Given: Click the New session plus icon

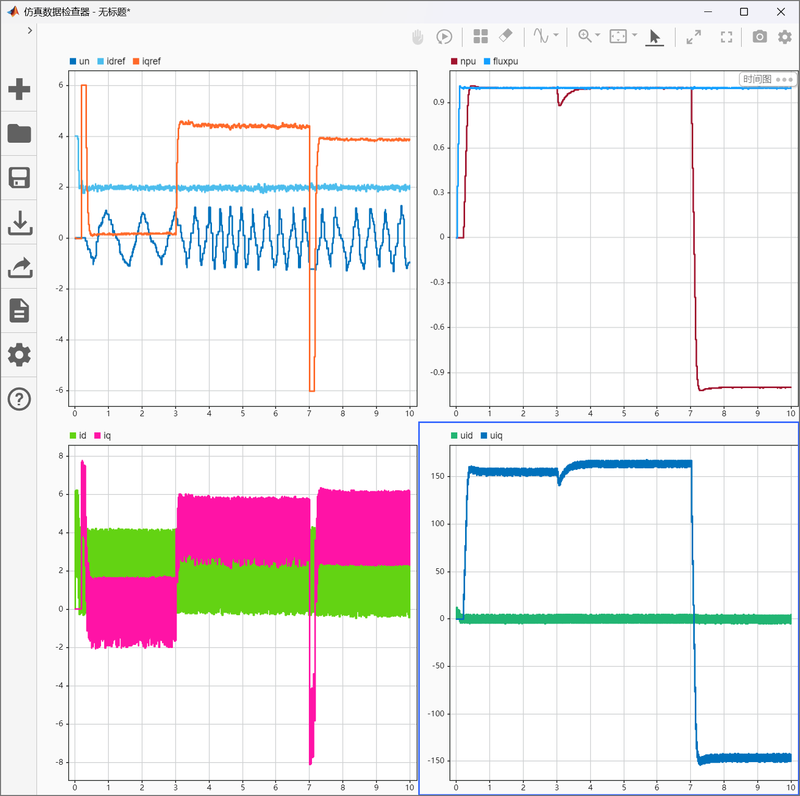Looking at the screenshot, I should (19, 89).
